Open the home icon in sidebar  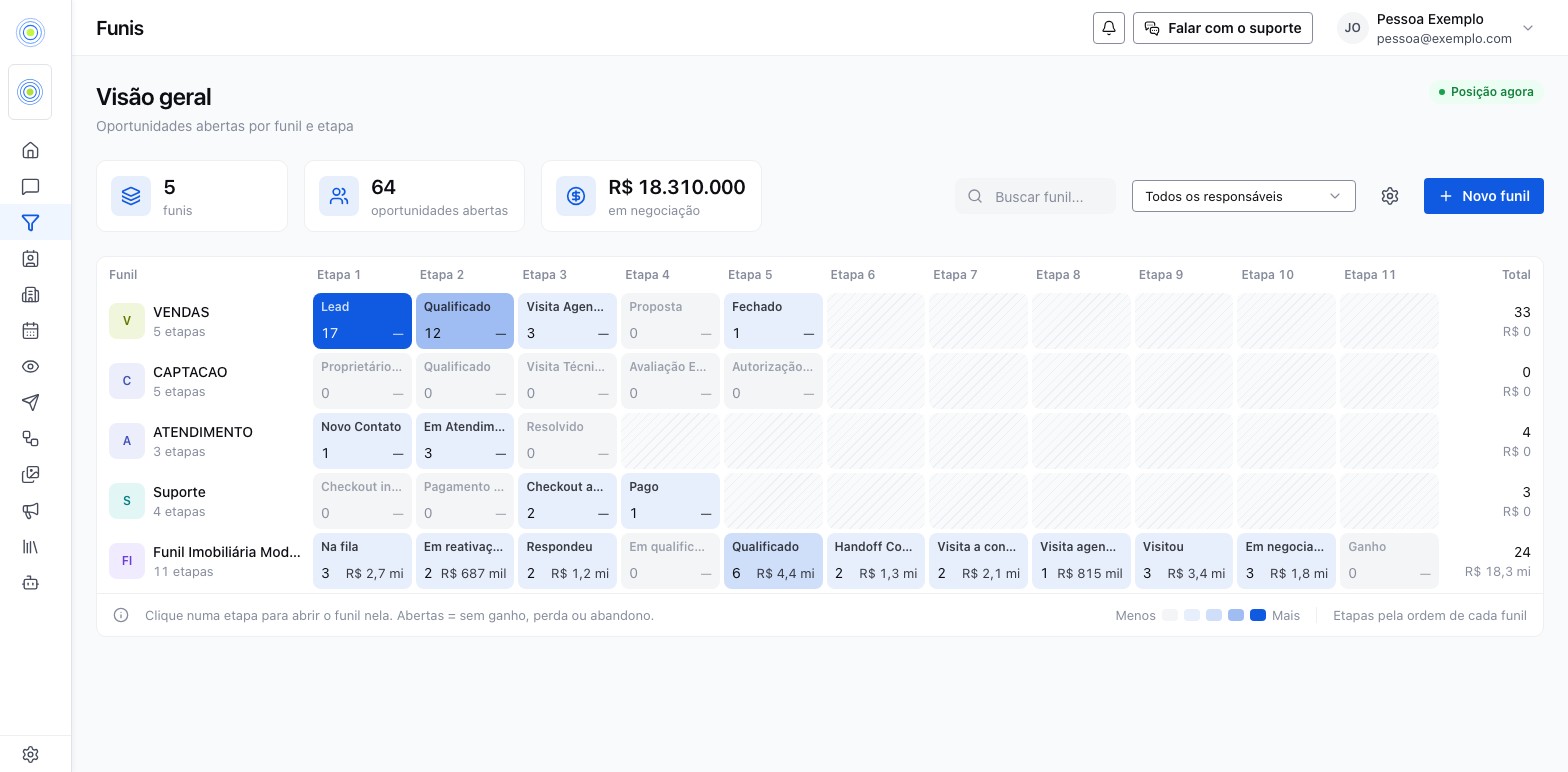tap(31, 150)
